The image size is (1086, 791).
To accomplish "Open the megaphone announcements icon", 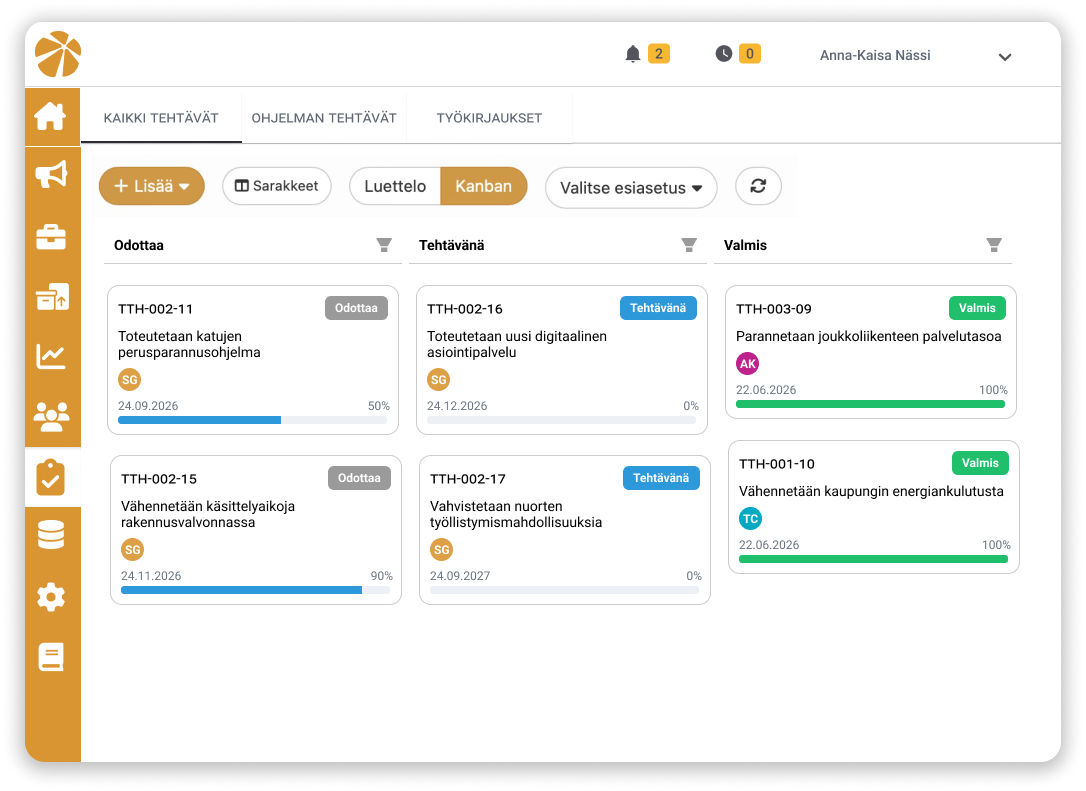I will [51, 174].
